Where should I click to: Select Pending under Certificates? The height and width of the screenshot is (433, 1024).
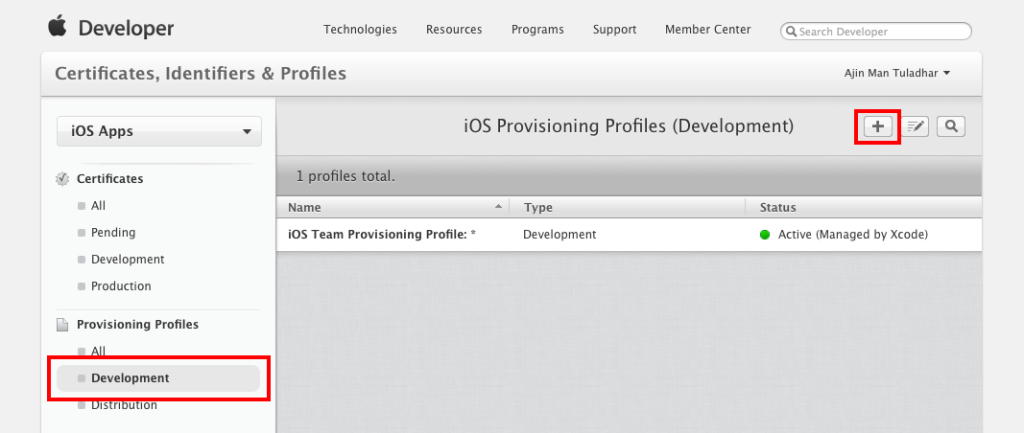(x=114, y=233)
